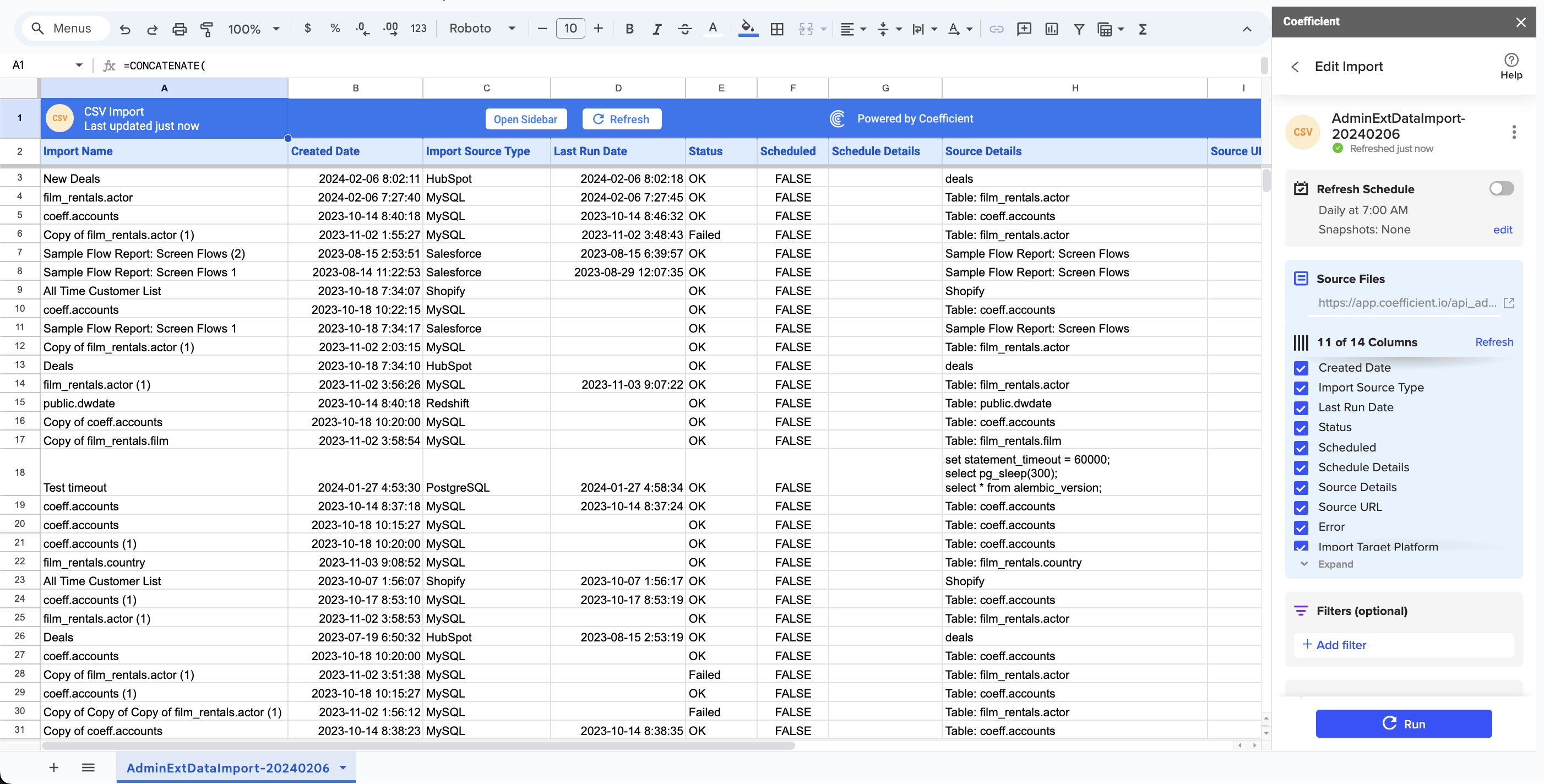The image size is (1544, 784).
Task: Uncheck the Scheduled column checkbox
Action: (x=1301, y=448)
